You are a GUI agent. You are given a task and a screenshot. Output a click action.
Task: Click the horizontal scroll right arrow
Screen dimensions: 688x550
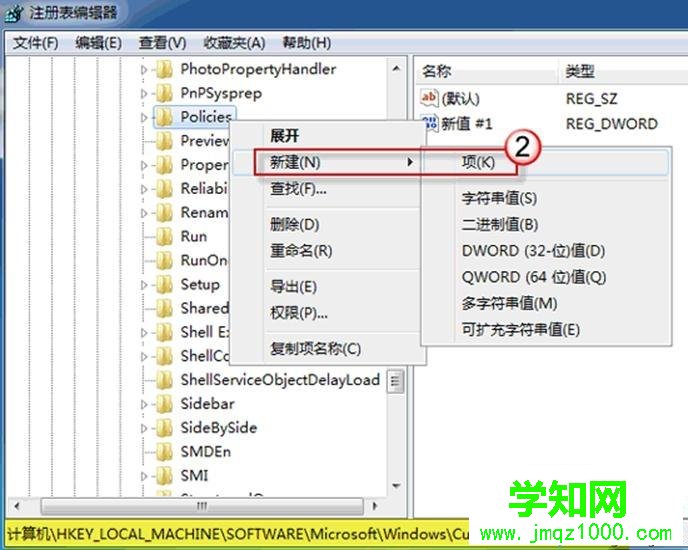pos(374,506)
